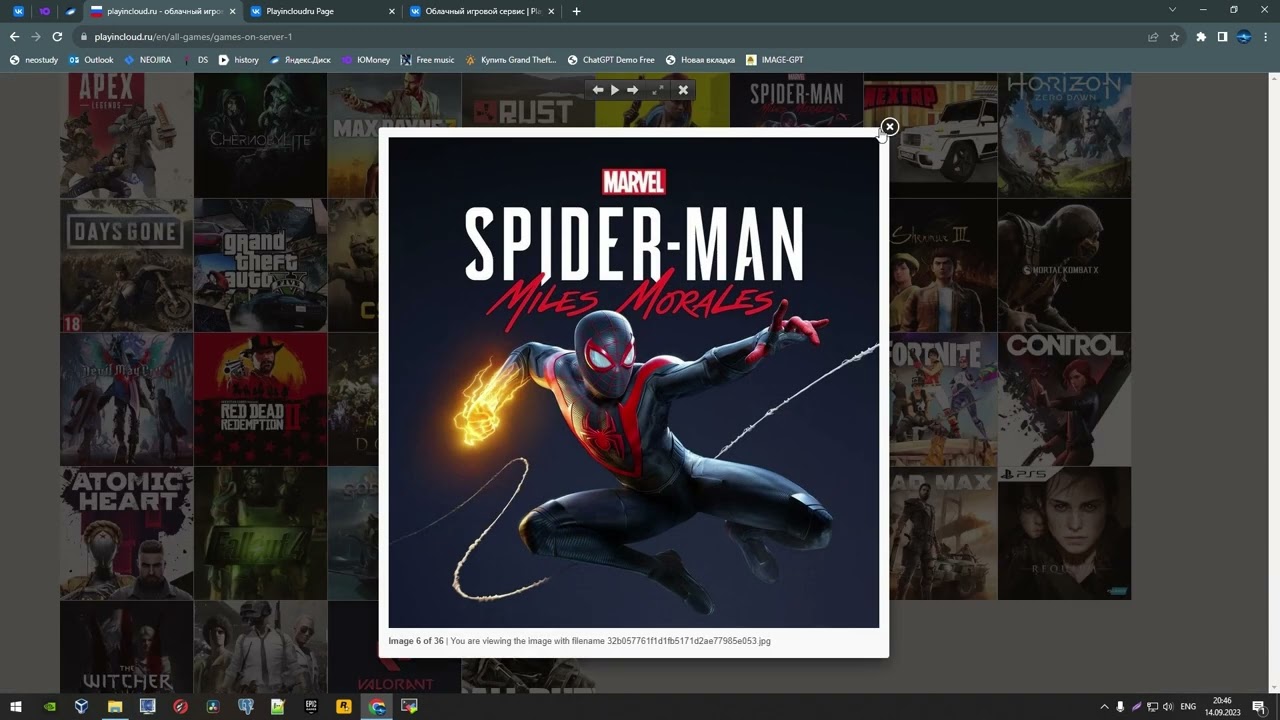Switch to Playincloudru Page tab
The width and height of the screenshot is (1280, 720).
tap(320, 11)
